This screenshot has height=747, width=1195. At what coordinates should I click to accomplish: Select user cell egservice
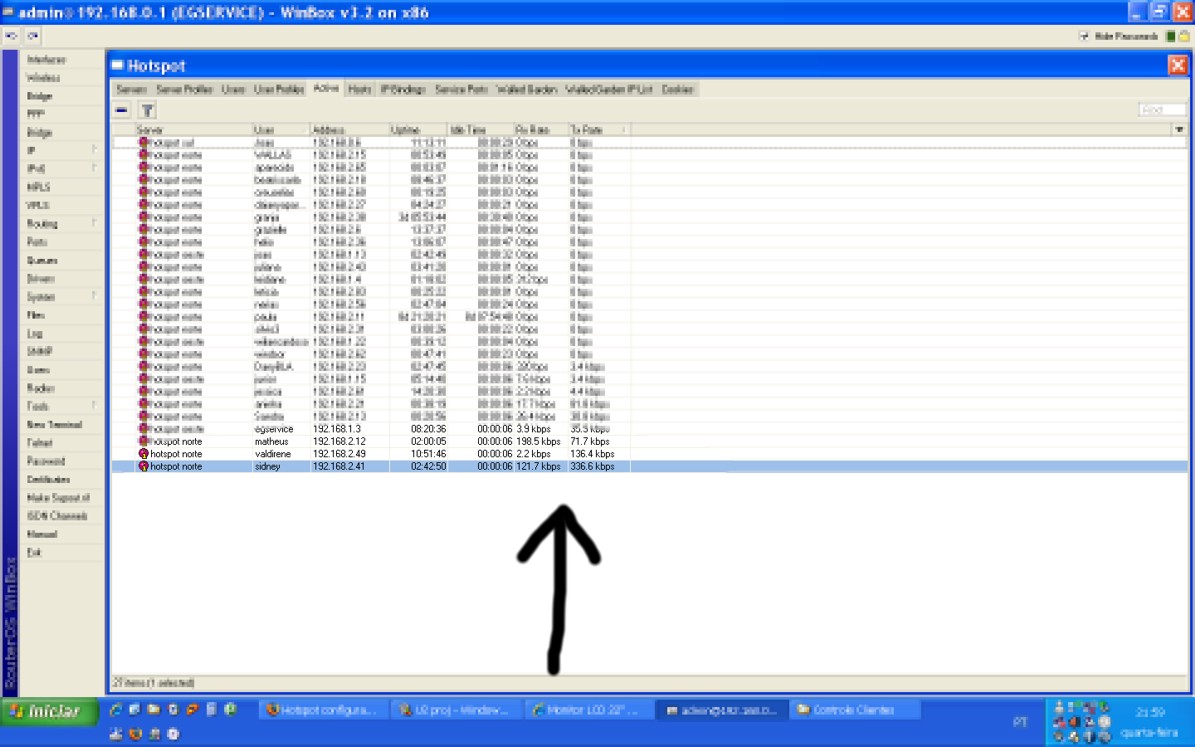click(274, 429)
